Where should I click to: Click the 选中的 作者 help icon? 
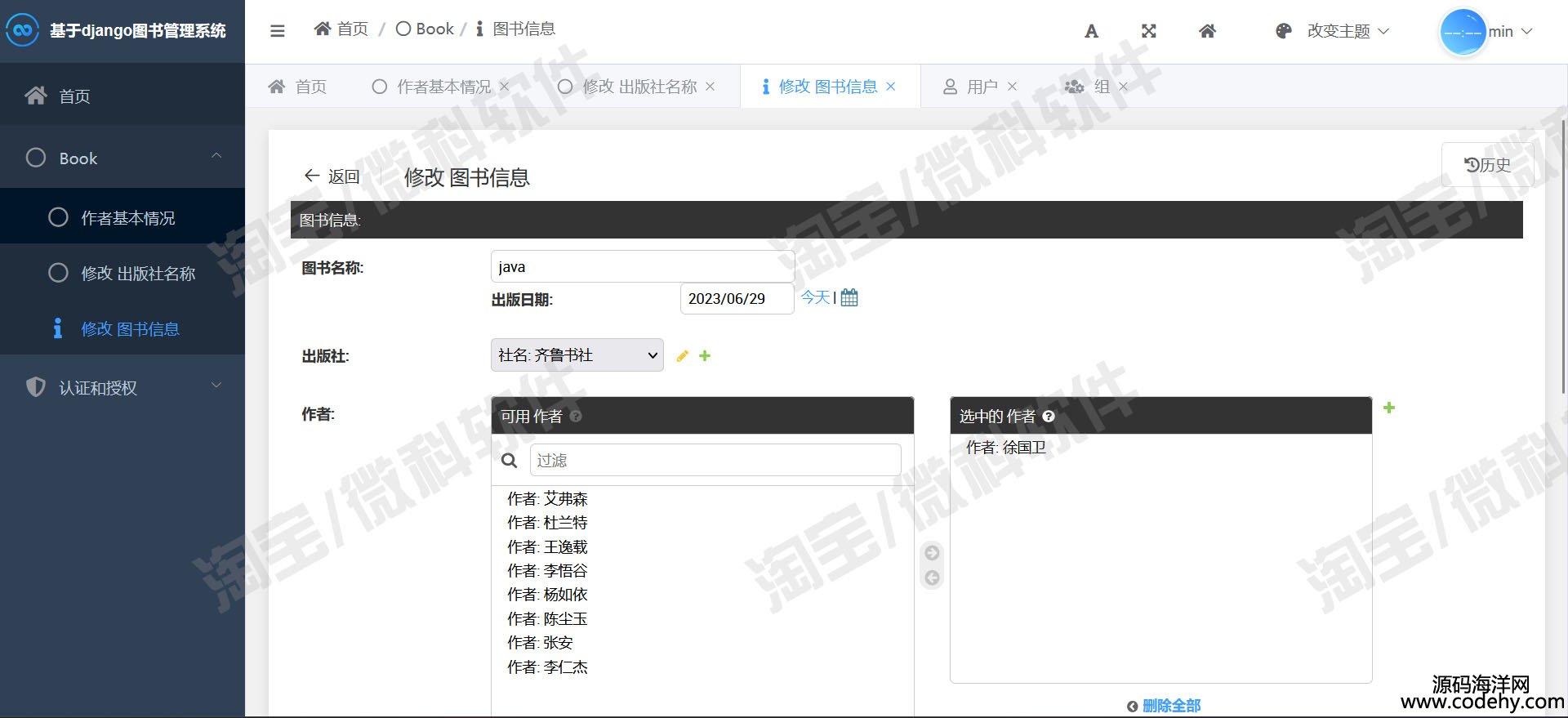point(1049,417)
